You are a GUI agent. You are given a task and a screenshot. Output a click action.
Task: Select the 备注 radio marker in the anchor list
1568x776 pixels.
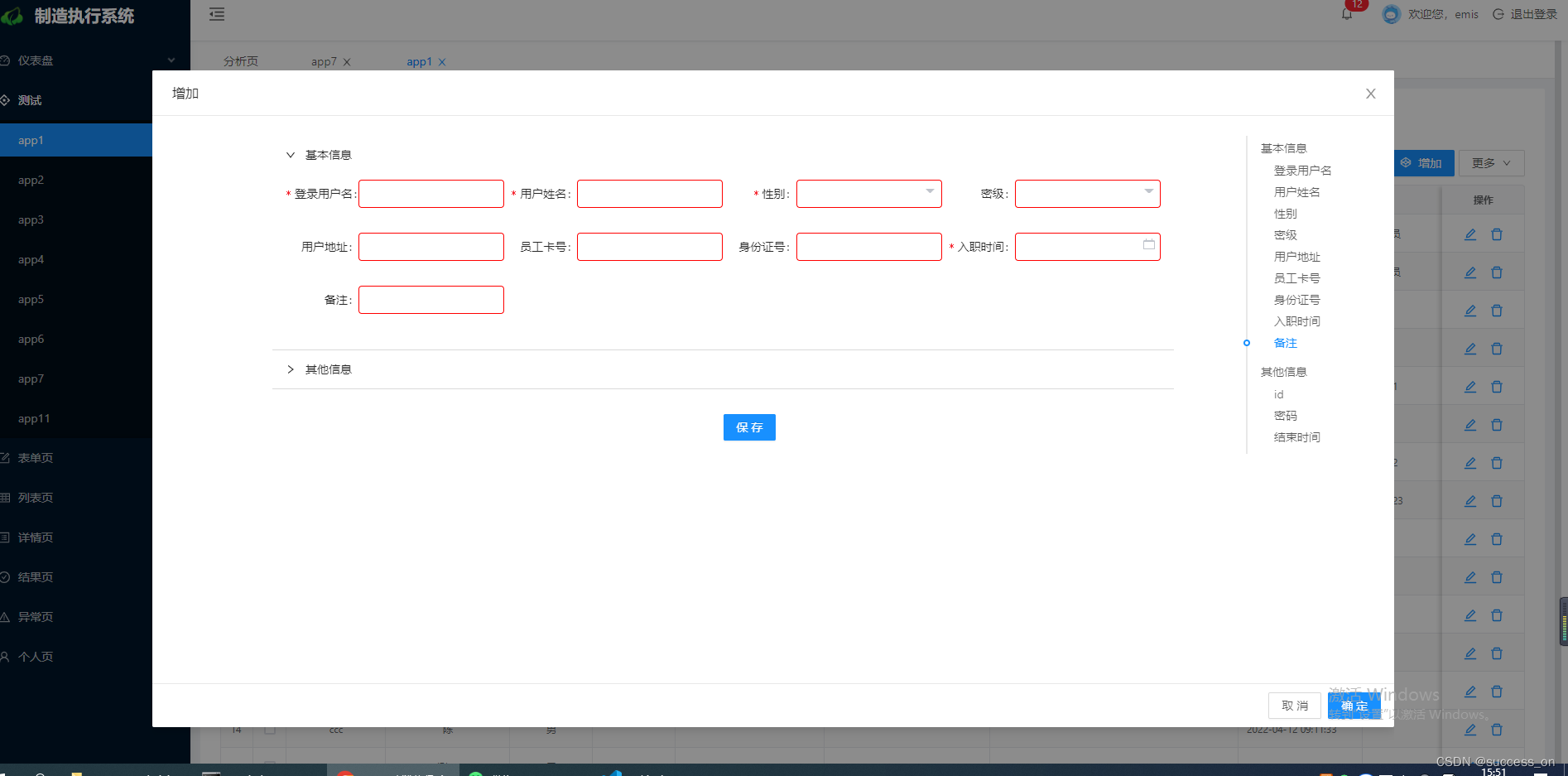(x=1247, y=342)
